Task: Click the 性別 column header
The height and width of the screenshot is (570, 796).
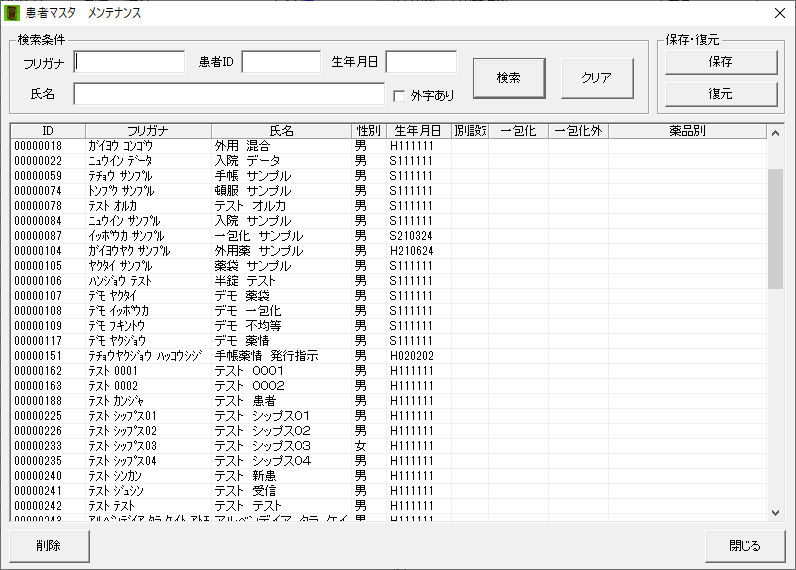Action: (367, 131)
